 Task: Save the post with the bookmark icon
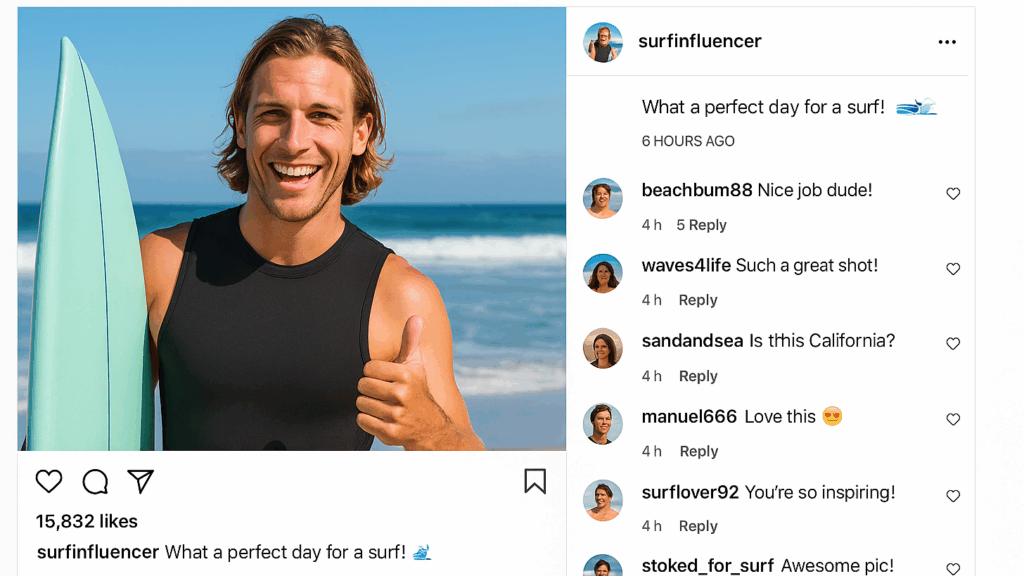click(x=535, y=481)
